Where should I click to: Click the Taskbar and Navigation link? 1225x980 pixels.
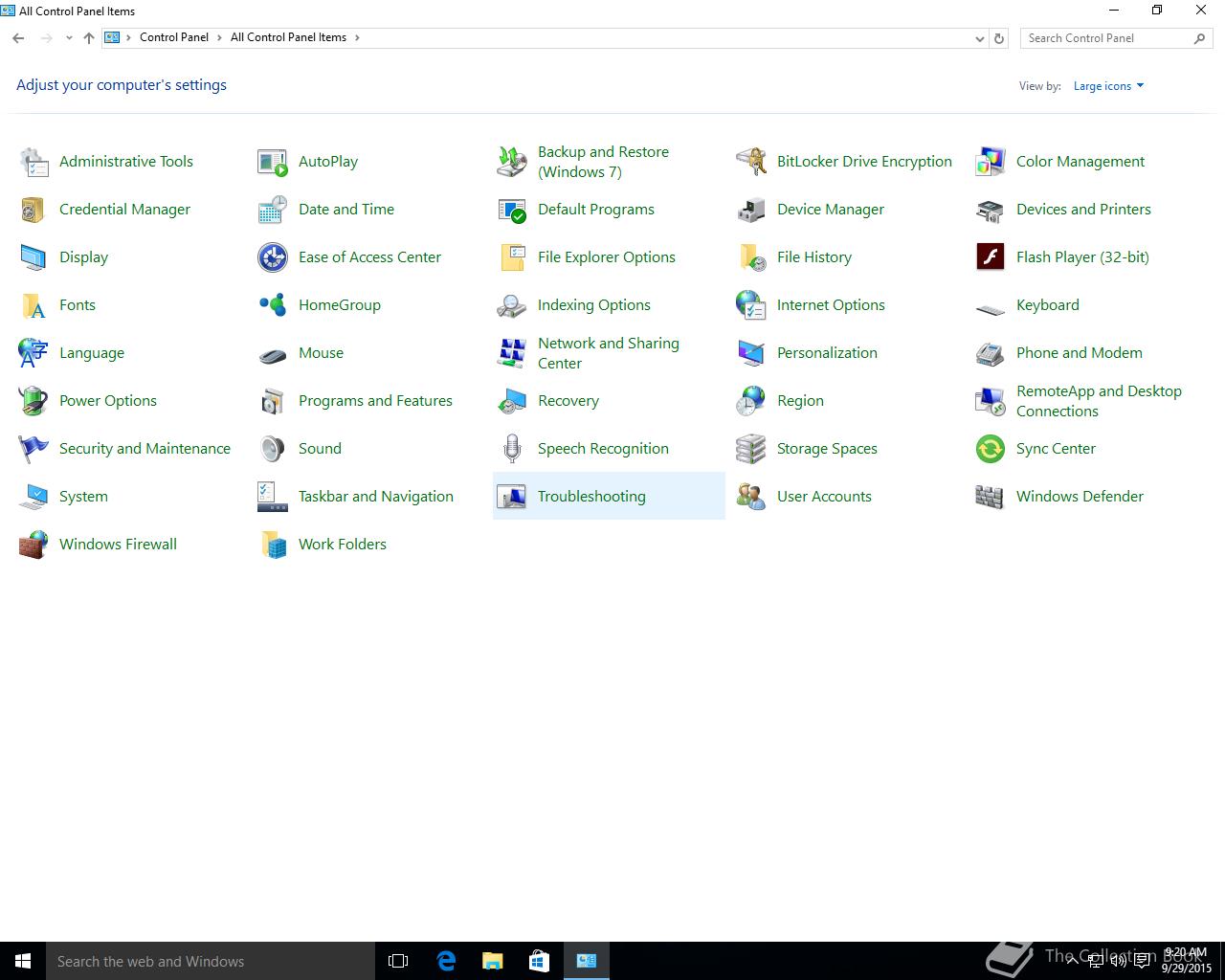coord(376,497)
